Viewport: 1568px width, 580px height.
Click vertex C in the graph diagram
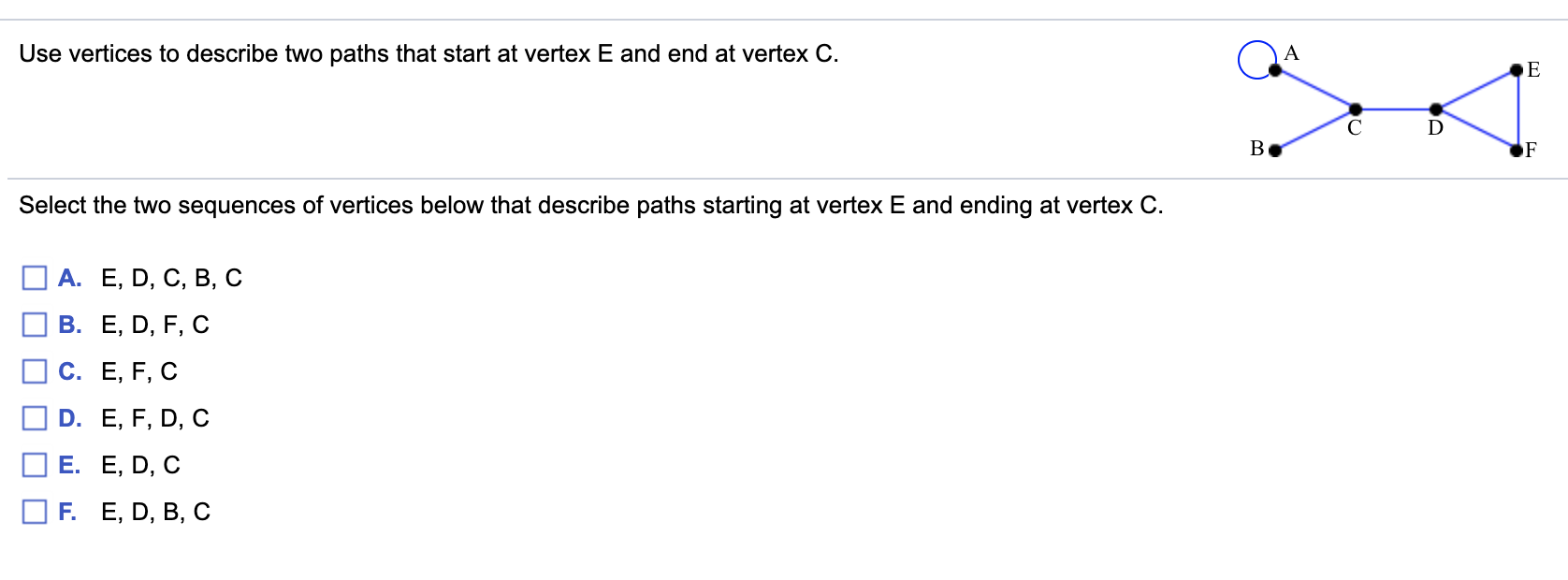click(x=1354, y=111)
